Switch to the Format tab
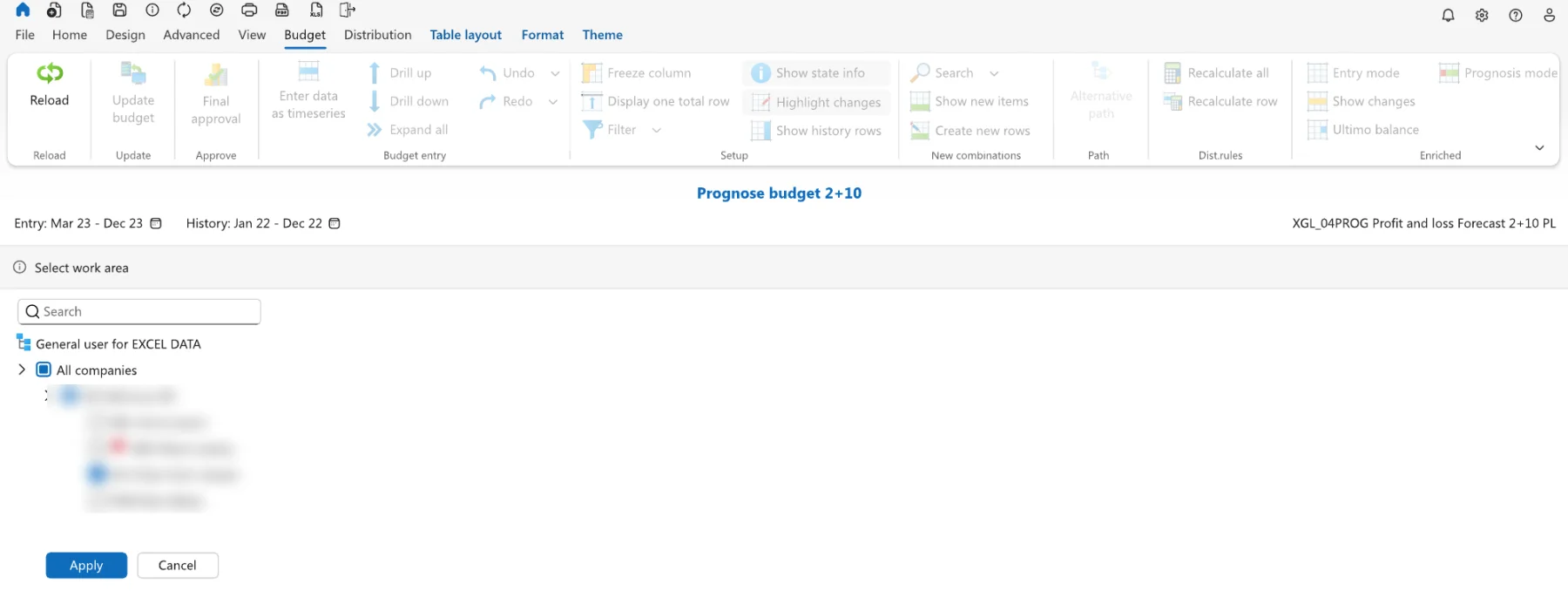 pyautogui.click(x=543, y=35)
